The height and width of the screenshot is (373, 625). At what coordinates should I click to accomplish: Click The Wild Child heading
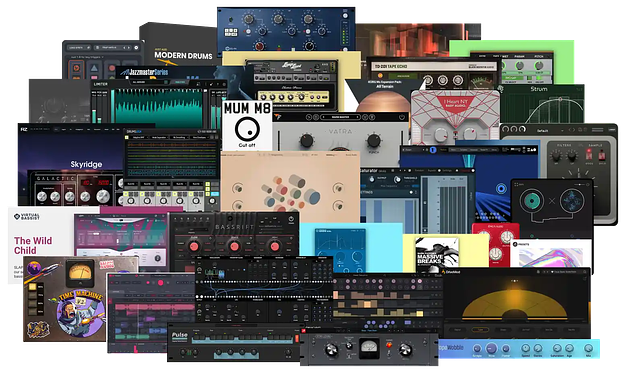point(33,245)
